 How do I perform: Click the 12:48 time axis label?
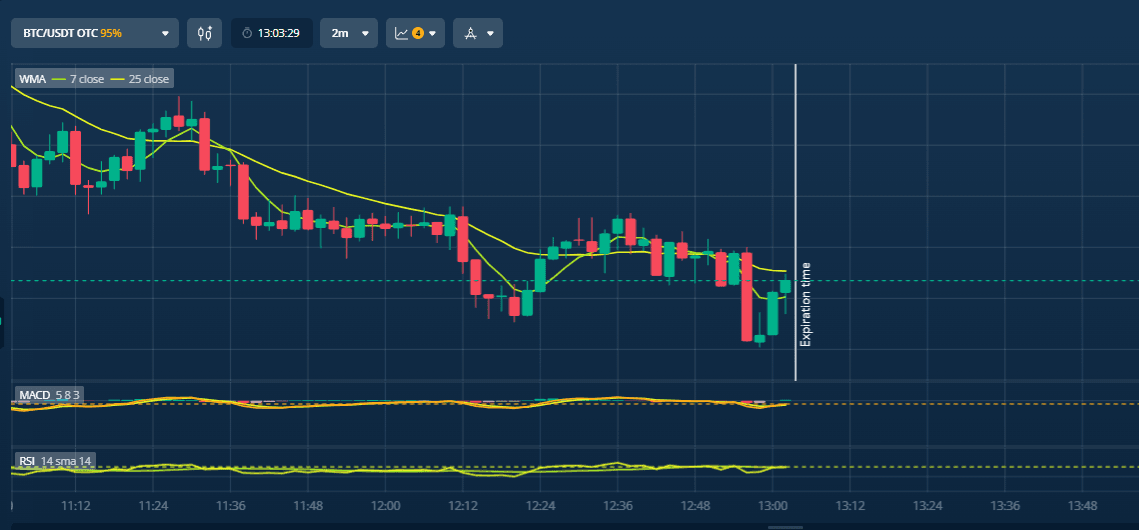[x=695, y=505]
